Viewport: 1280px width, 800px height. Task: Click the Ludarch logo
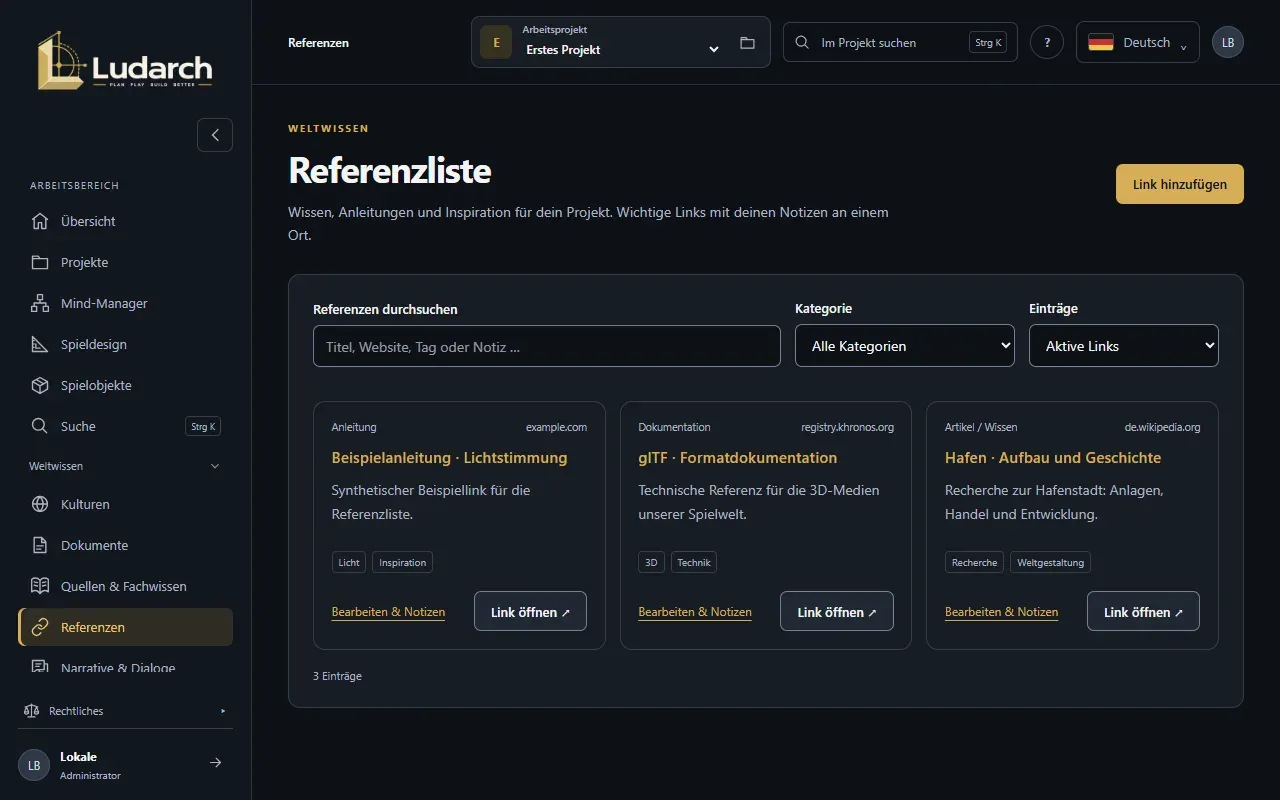point(125,60)
